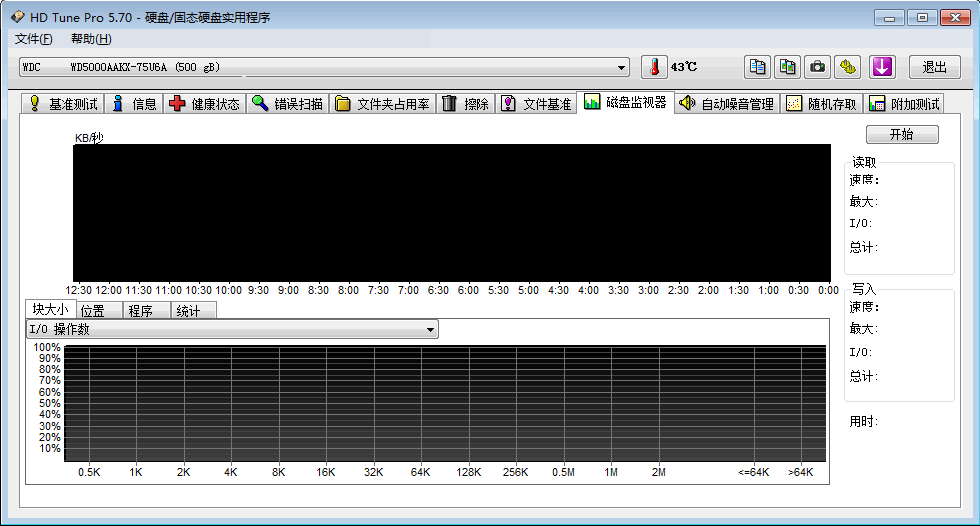Click the black KB/秒 monitor graph area
The image size is (980, 526).
tap(451, 213)
